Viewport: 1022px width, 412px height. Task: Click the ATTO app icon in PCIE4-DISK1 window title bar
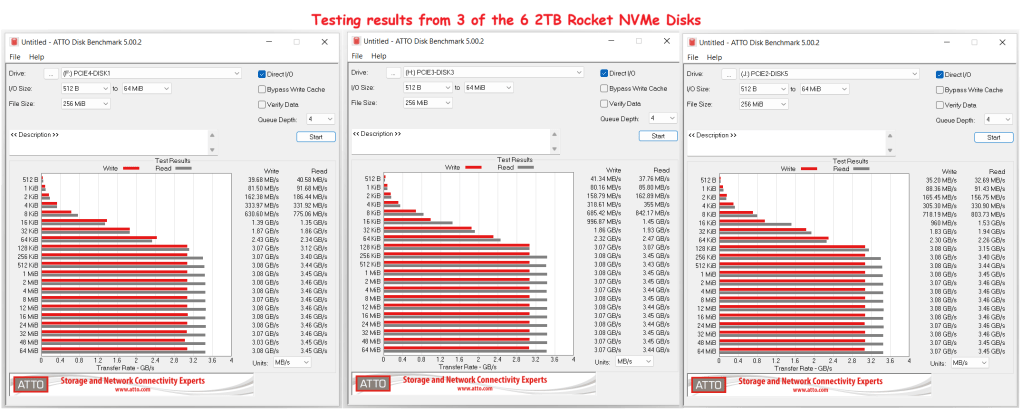pos(15,42)
